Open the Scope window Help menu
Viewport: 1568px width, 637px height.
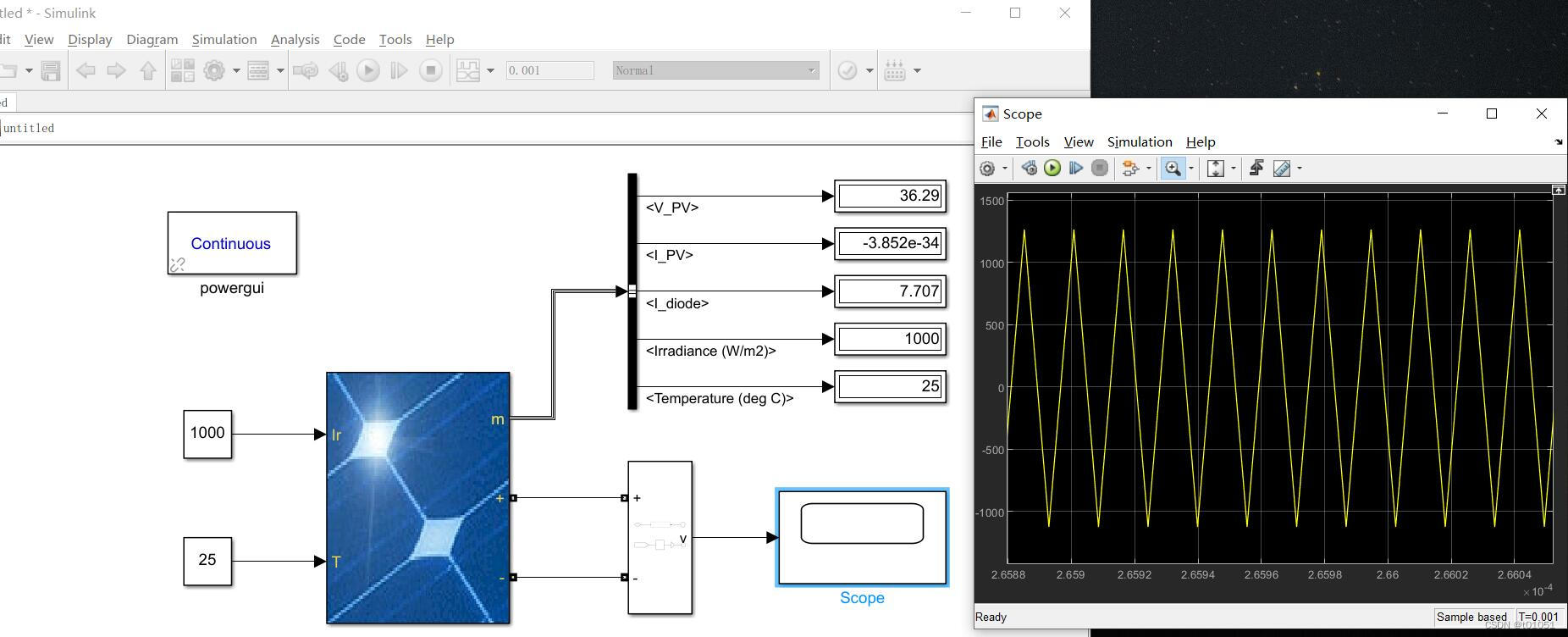[x=1201, y=141]
